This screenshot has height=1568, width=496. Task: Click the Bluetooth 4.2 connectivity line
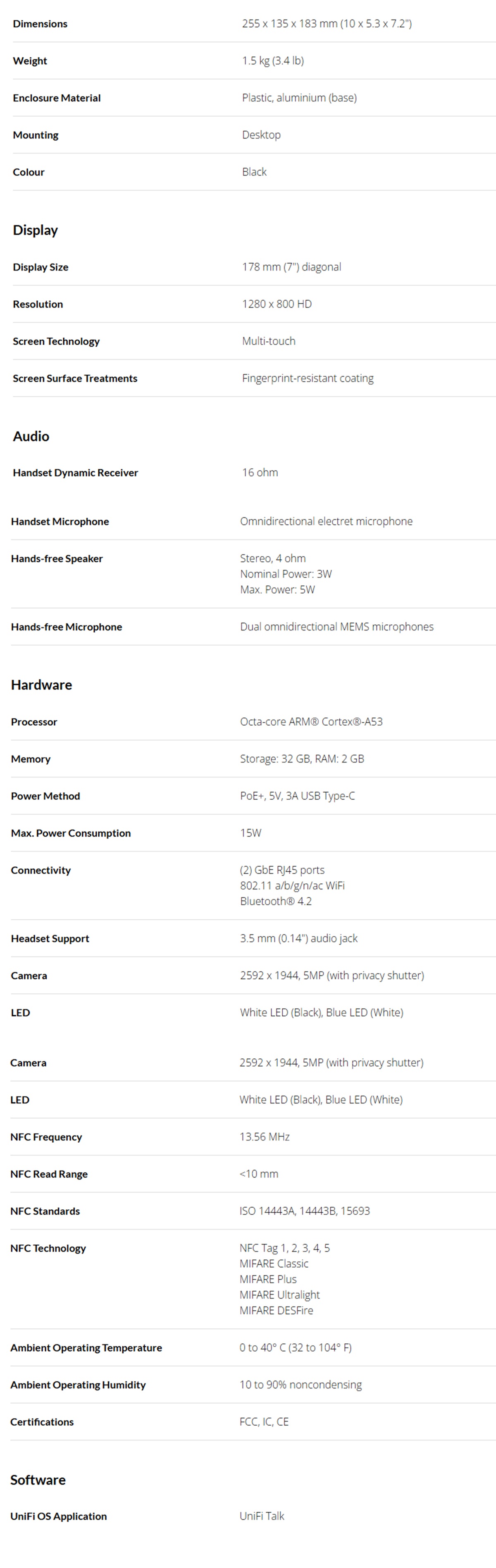coord(276,901)
